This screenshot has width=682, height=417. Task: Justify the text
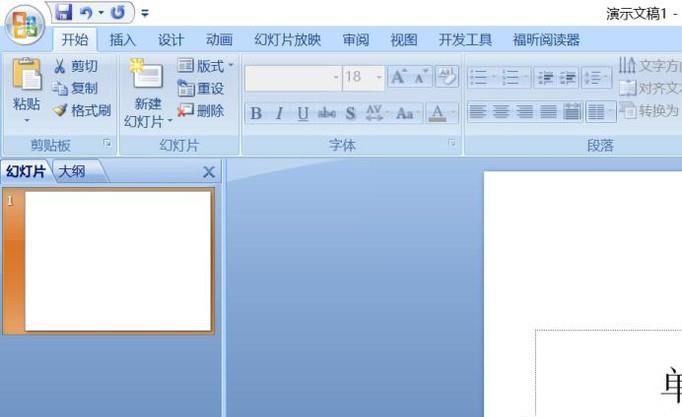click(548, 112)
